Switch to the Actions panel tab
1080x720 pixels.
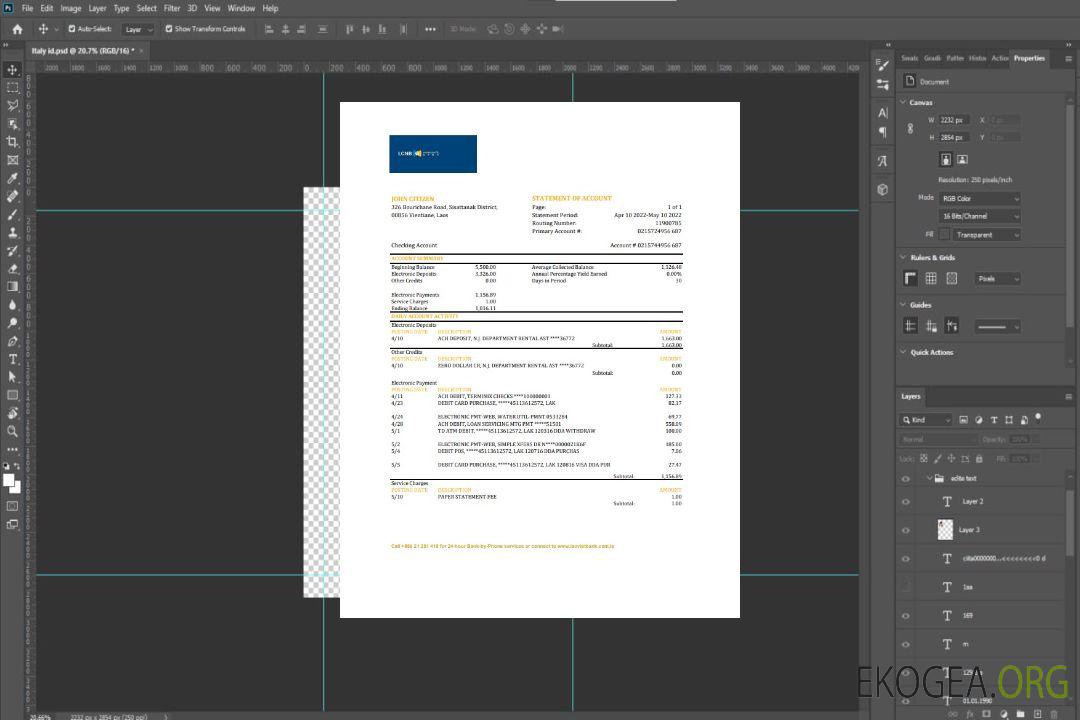pyautogui.click(x=999, y=58)
